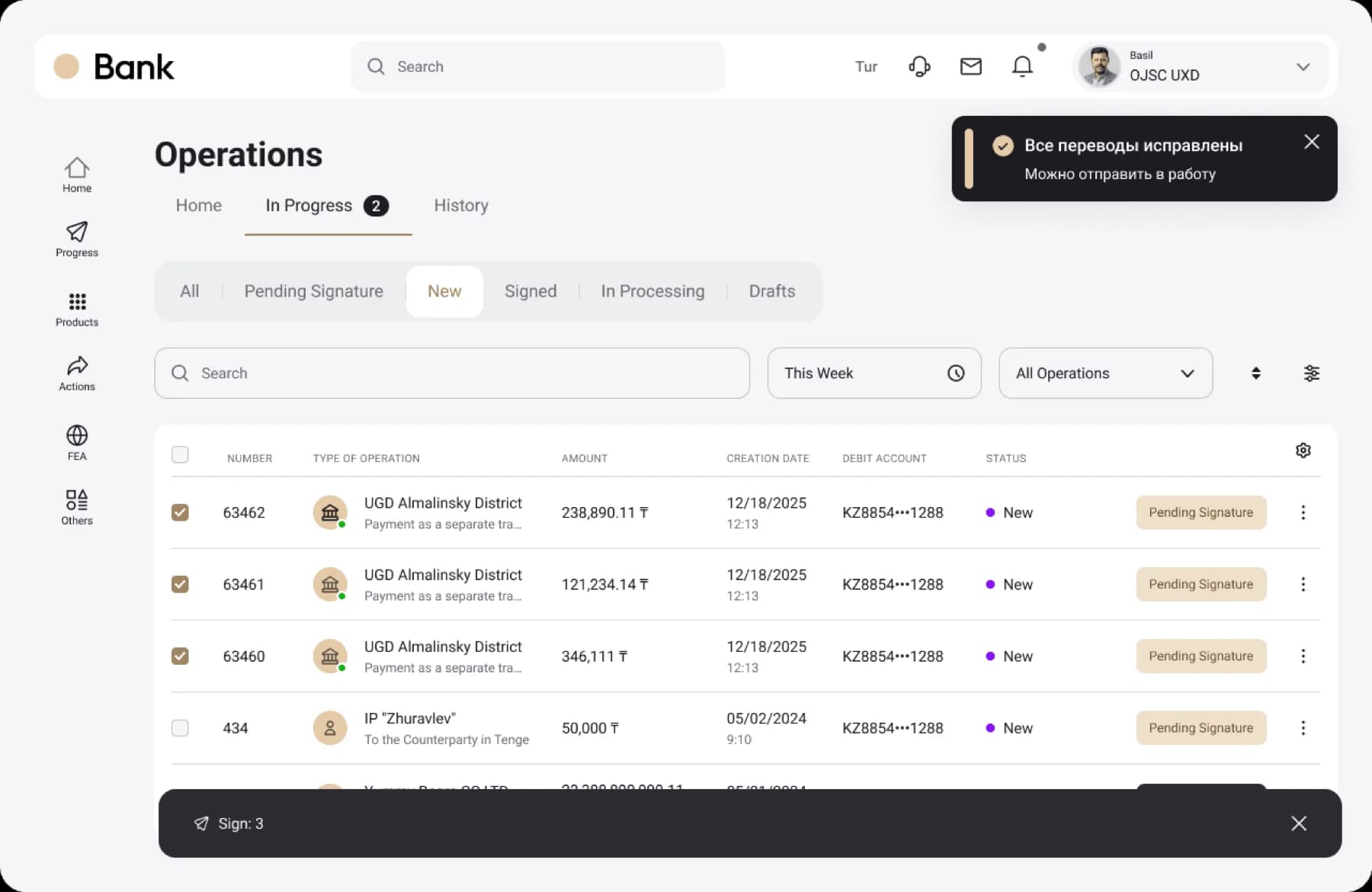Screen dimensions: 1372x892
Task: Select the Progress icon in the sidebar
Action: [76, 239]
